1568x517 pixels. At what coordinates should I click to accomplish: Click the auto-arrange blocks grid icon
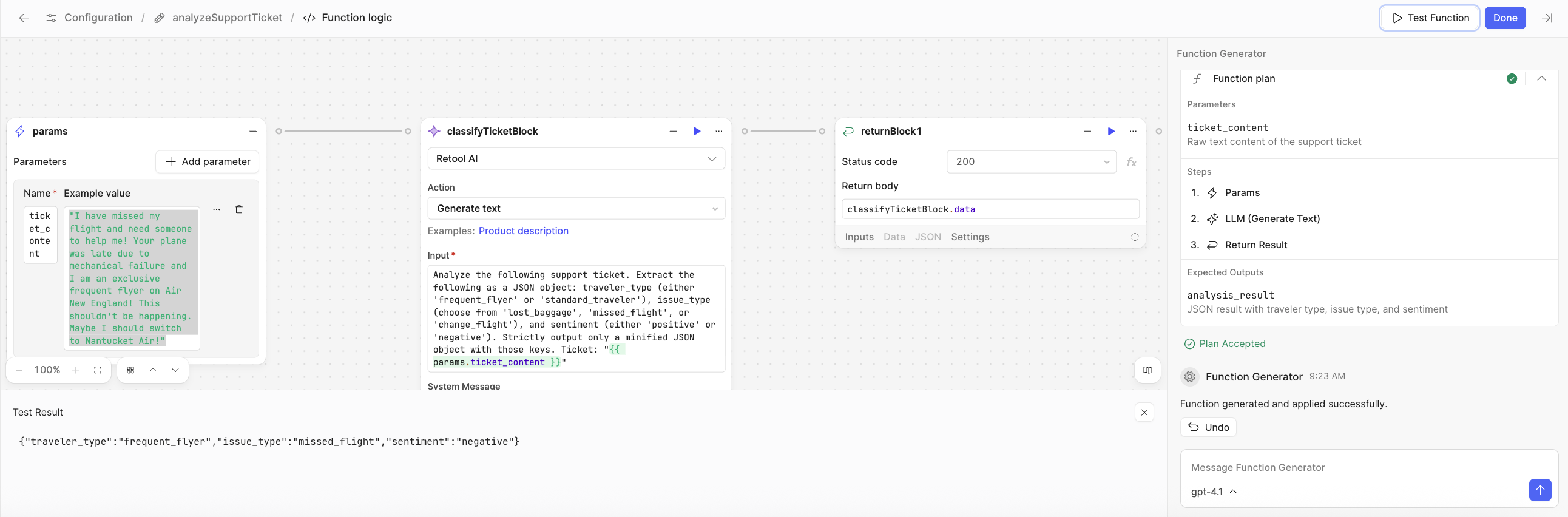coord(130,370)
